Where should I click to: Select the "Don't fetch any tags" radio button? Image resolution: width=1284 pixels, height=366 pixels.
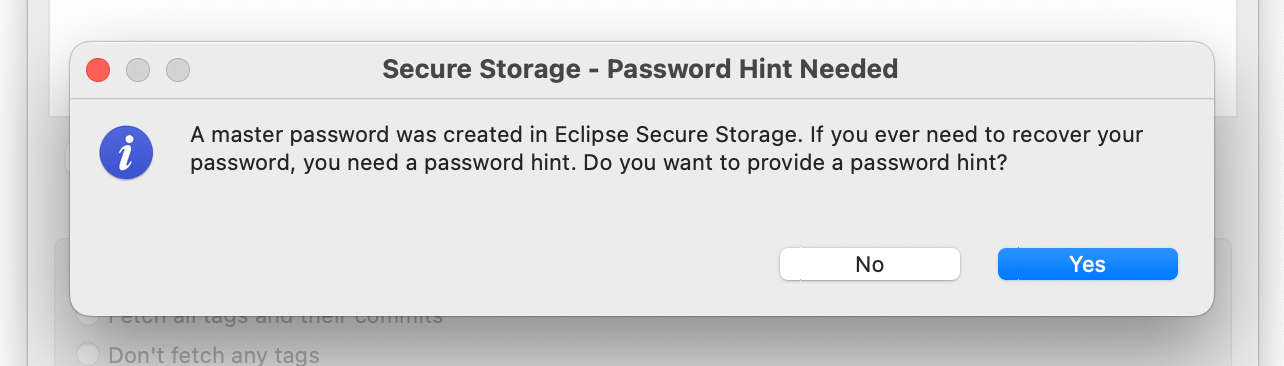pos(89,354)
